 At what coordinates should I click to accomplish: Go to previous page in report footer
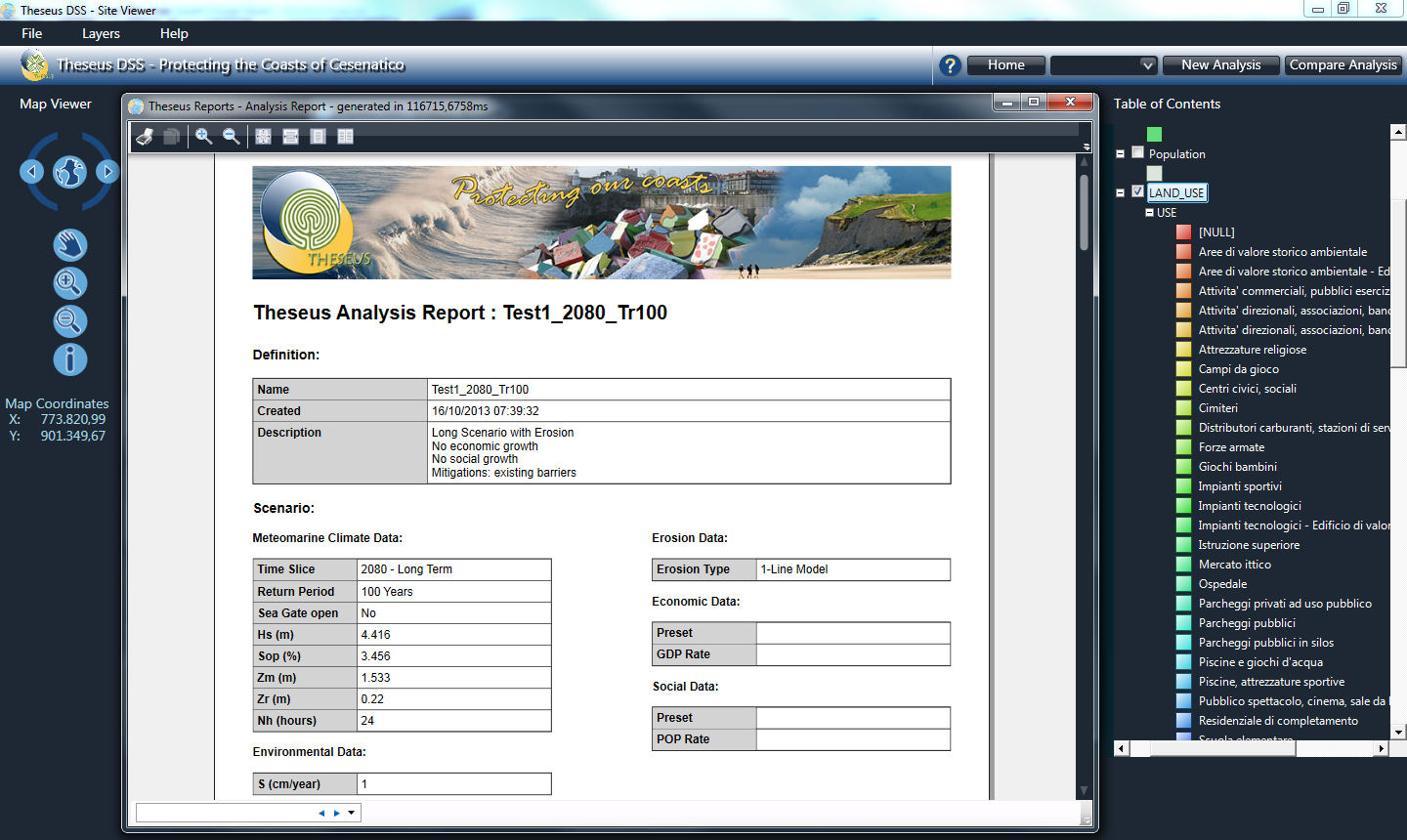tap(321, 813)
